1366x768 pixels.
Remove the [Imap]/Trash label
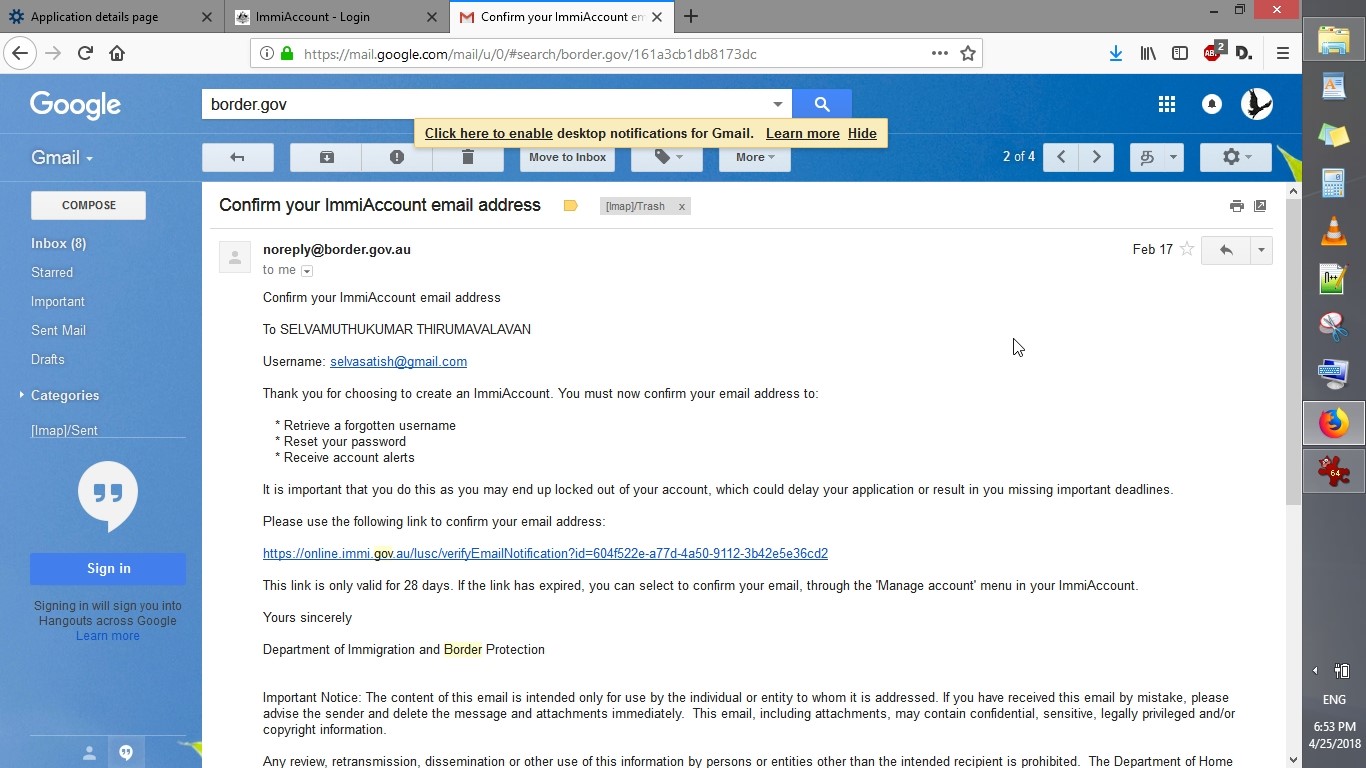click(x=682, y=206)
